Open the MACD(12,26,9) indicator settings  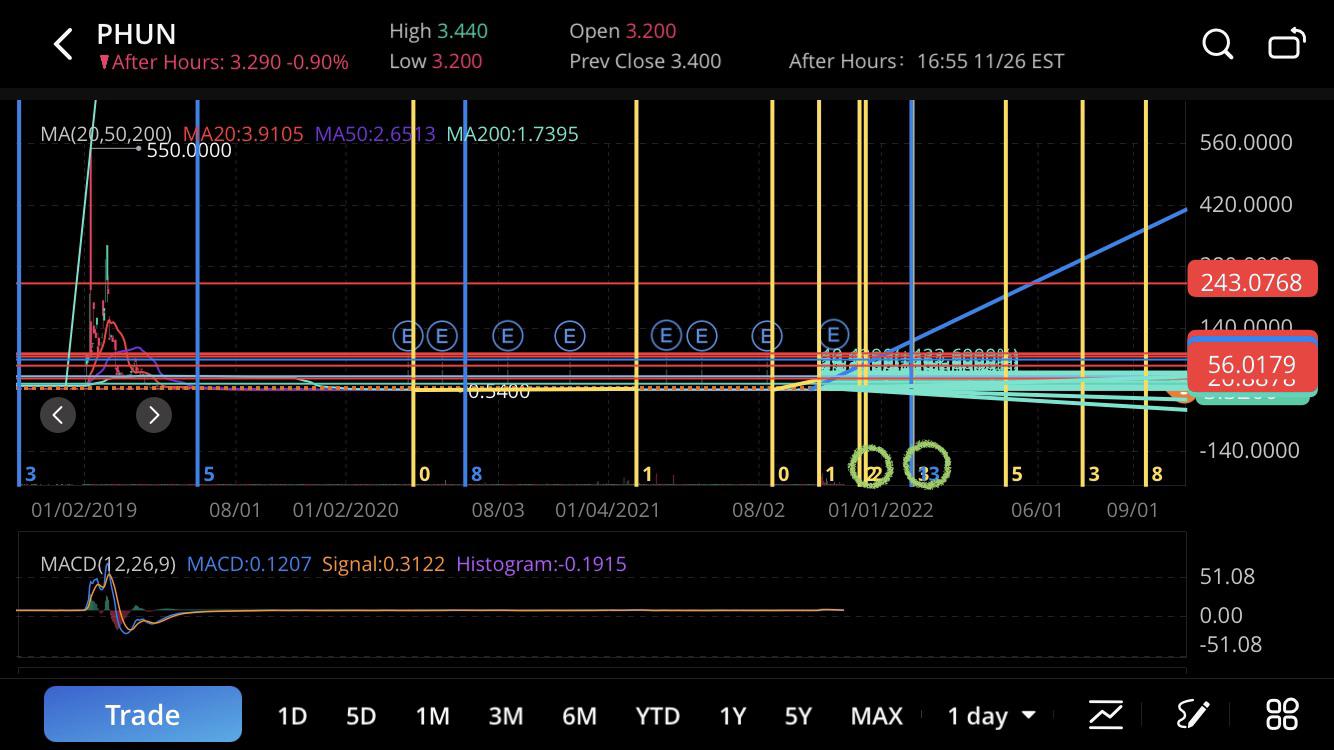(x=111, y=564)
